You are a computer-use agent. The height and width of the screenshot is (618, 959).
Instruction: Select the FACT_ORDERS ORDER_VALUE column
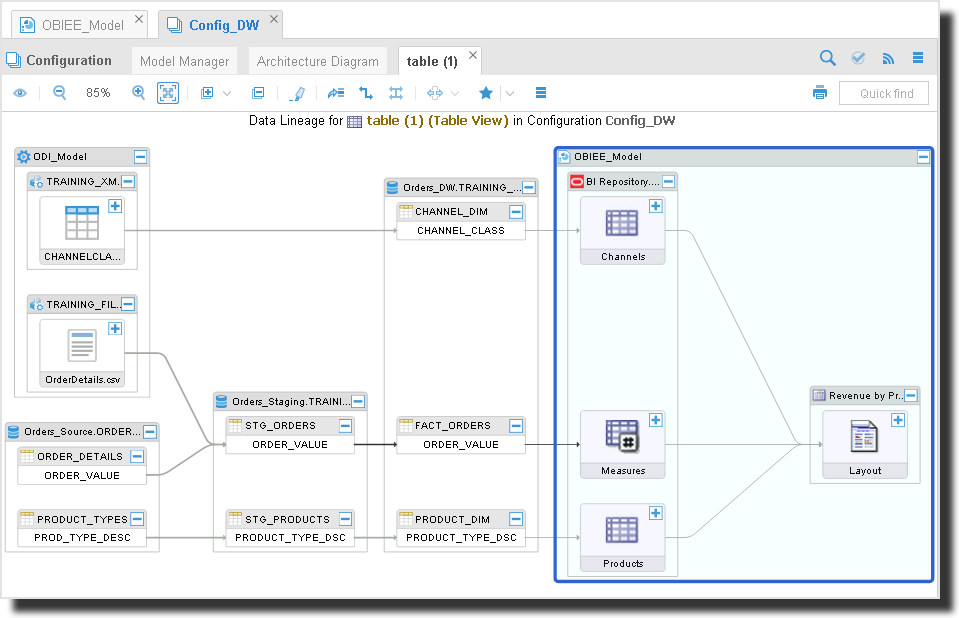tap(461, 444)
